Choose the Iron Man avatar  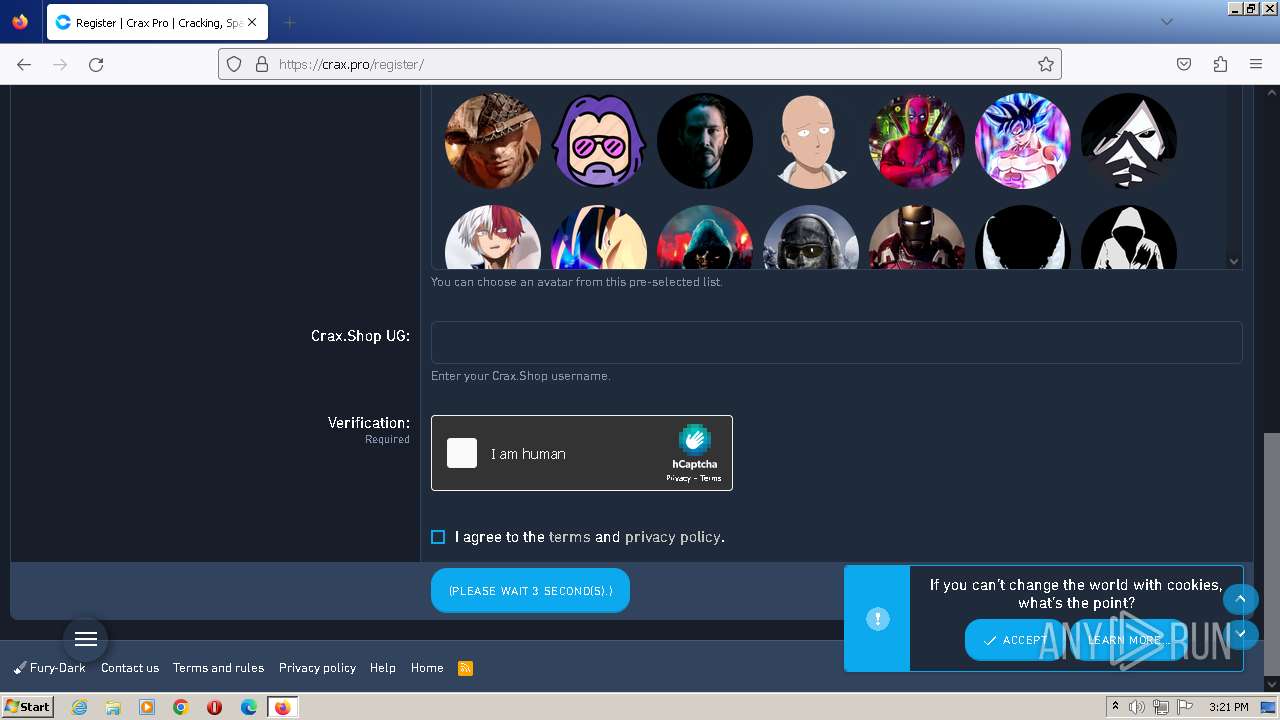pyautogui.click(x=917, y=238)
